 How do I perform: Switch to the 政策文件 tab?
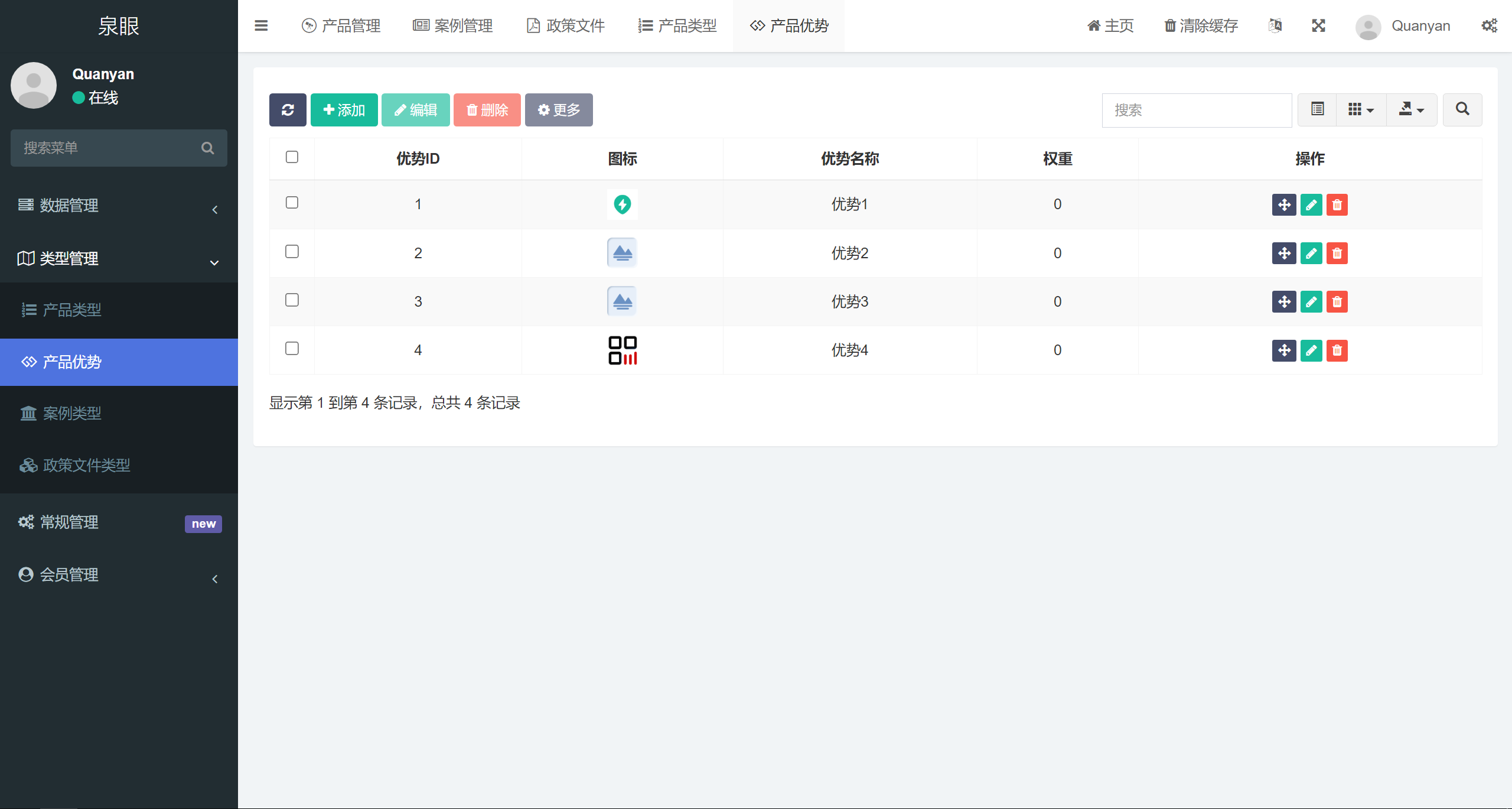tap(565, 26)
